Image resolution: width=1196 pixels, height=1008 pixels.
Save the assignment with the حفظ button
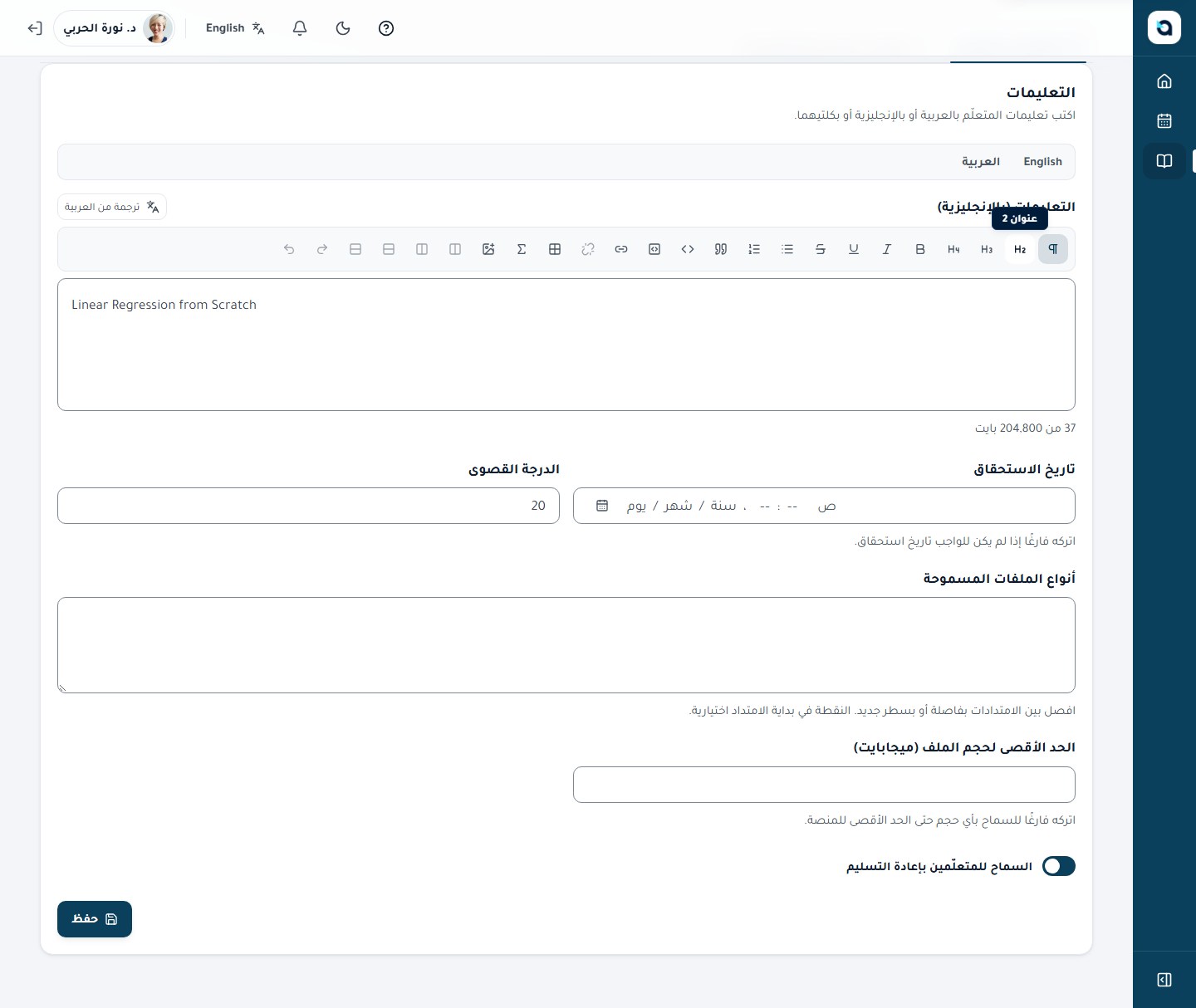95,919
